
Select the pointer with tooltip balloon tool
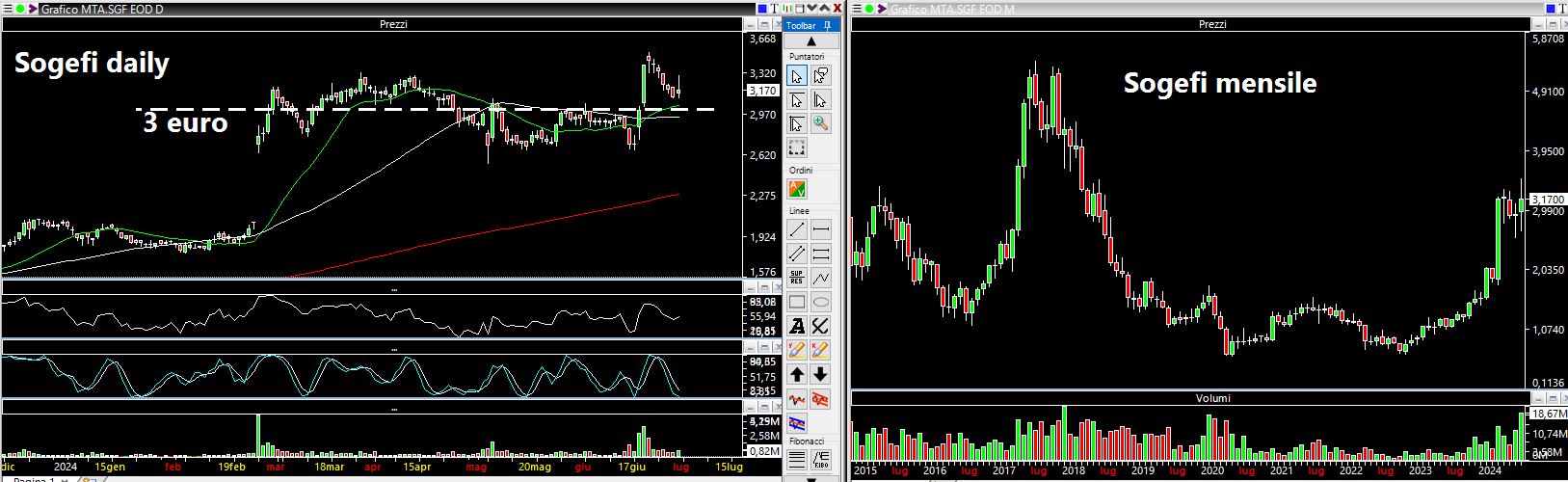click(x=821, y=76)
